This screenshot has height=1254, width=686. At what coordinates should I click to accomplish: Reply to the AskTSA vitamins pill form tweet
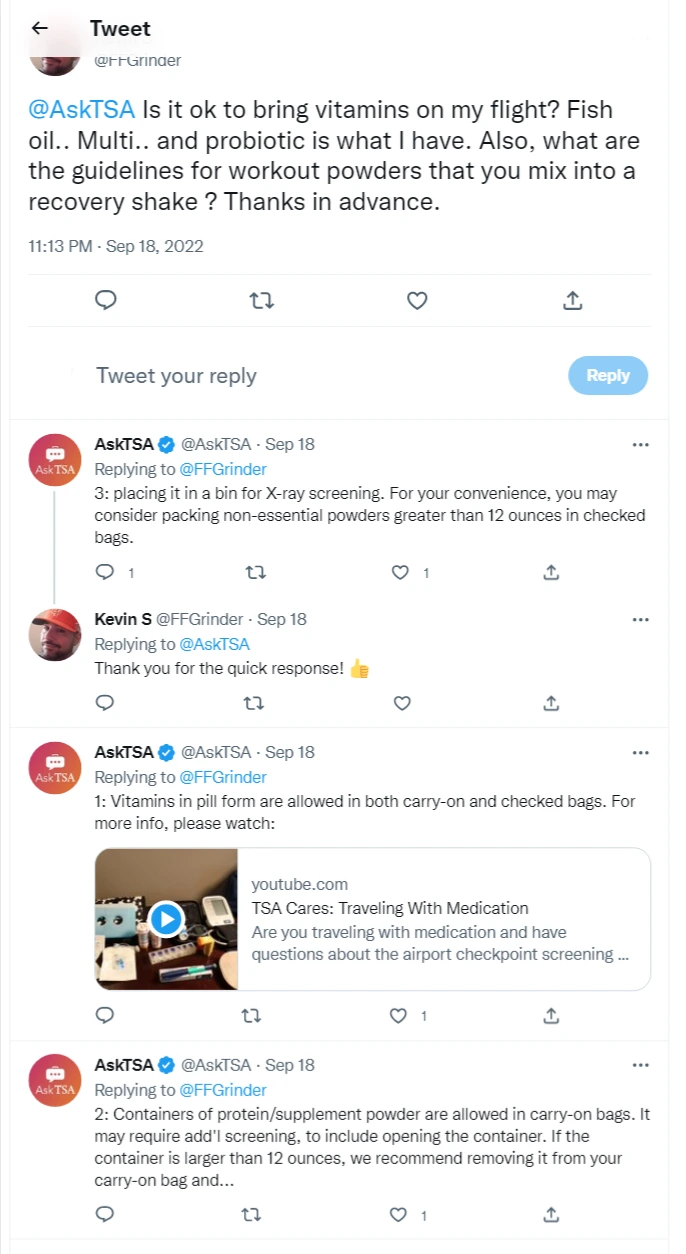[104, 1015]
